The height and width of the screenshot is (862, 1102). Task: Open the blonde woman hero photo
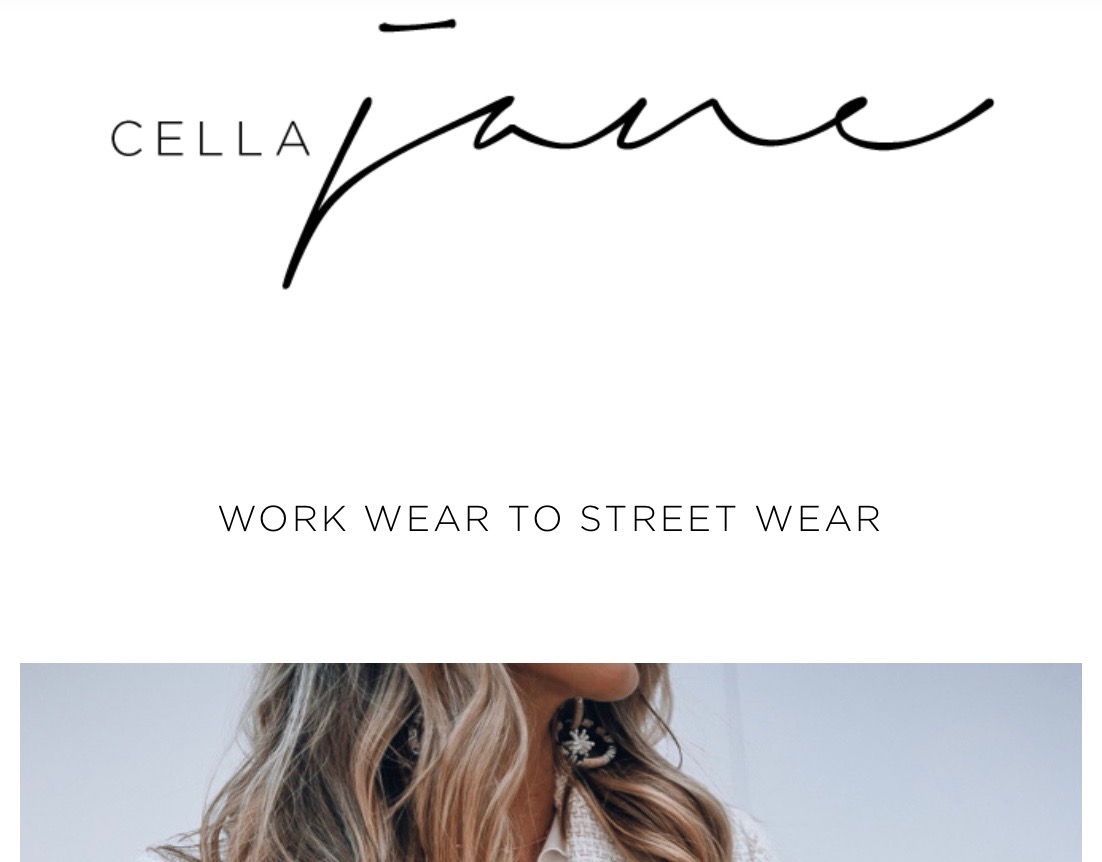pyautogui.click(x=550, y=762)
